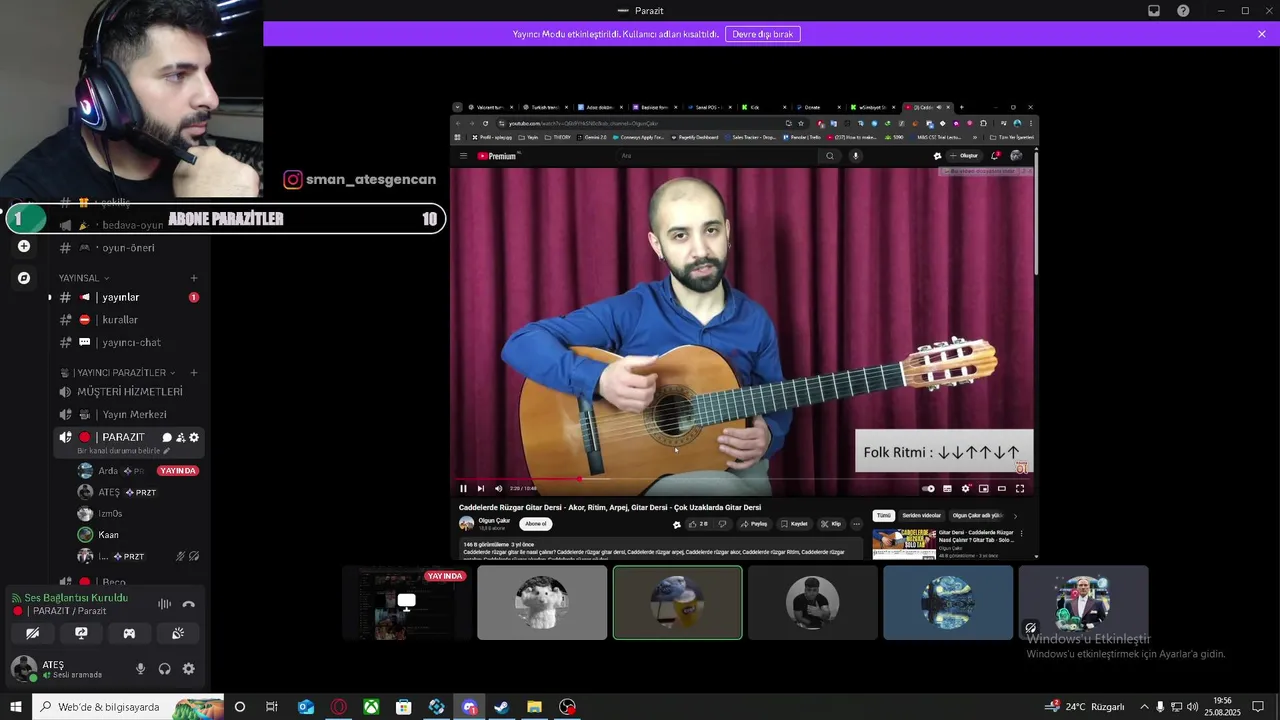Click the Kaydet save button
This screenshot has width=1280, height=720.
click(x=794, y=524)
